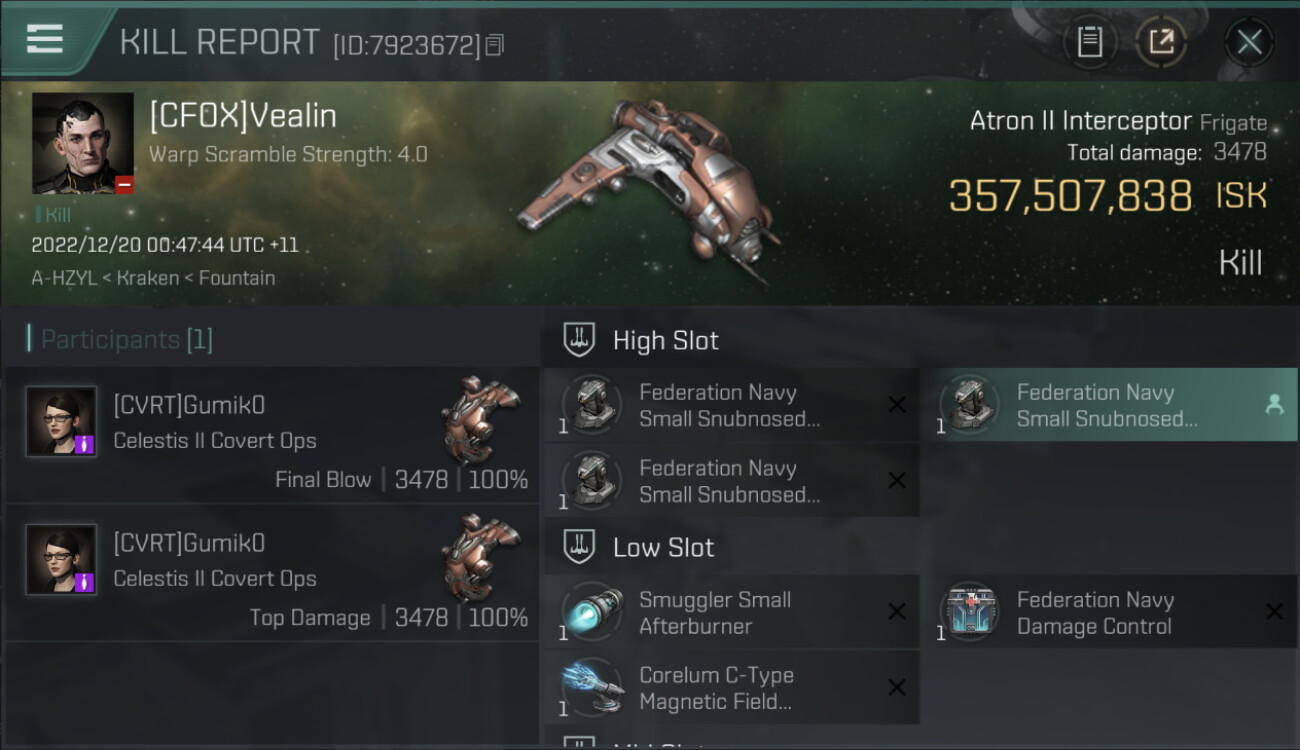Open the hamburger menu in the header
1300x750 pixels.
pyautogui.click(x=45, y=39)
